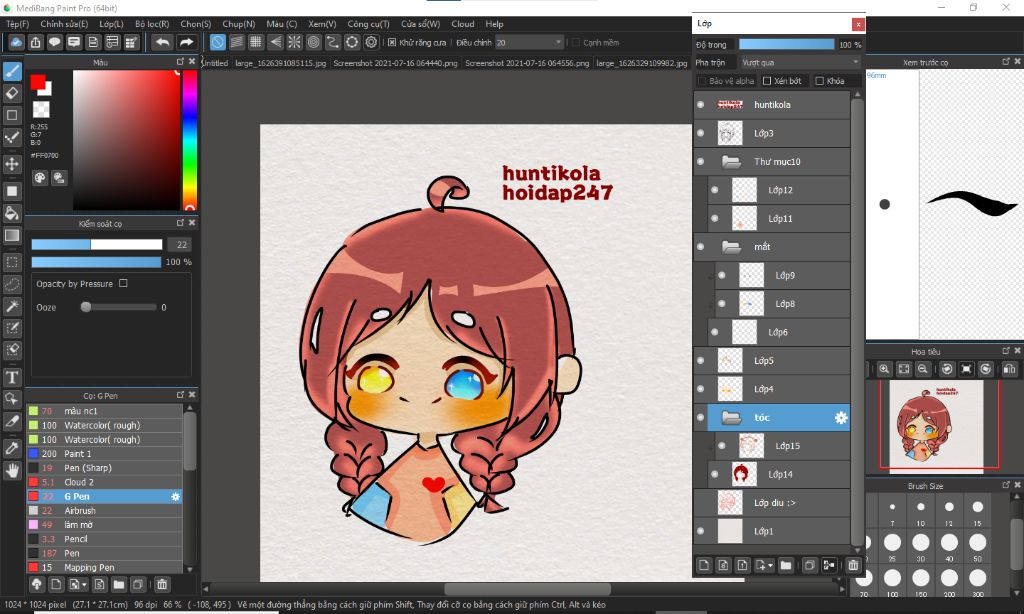1024x614 pixels.
Task: Delete layer trash icon in Lớp panel
Action: 853,565
